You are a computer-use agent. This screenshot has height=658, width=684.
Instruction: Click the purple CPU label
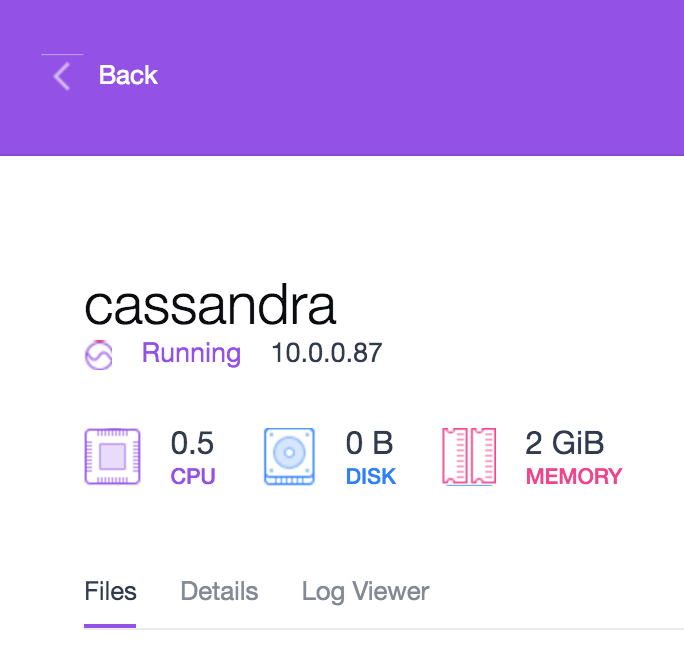[193, 476]
